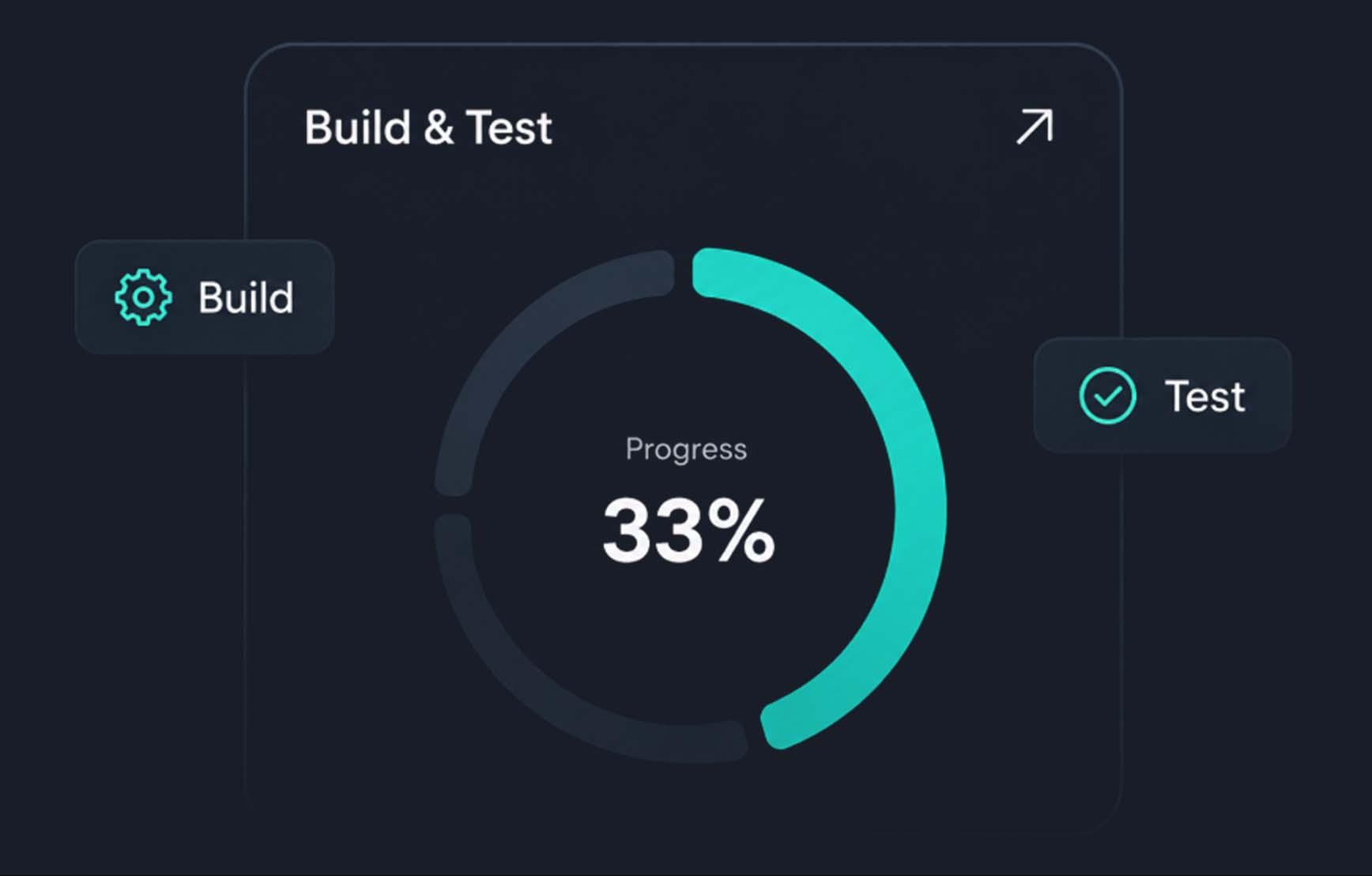
Task: Click the digits 33 in the ring
Action: (652, 530)
